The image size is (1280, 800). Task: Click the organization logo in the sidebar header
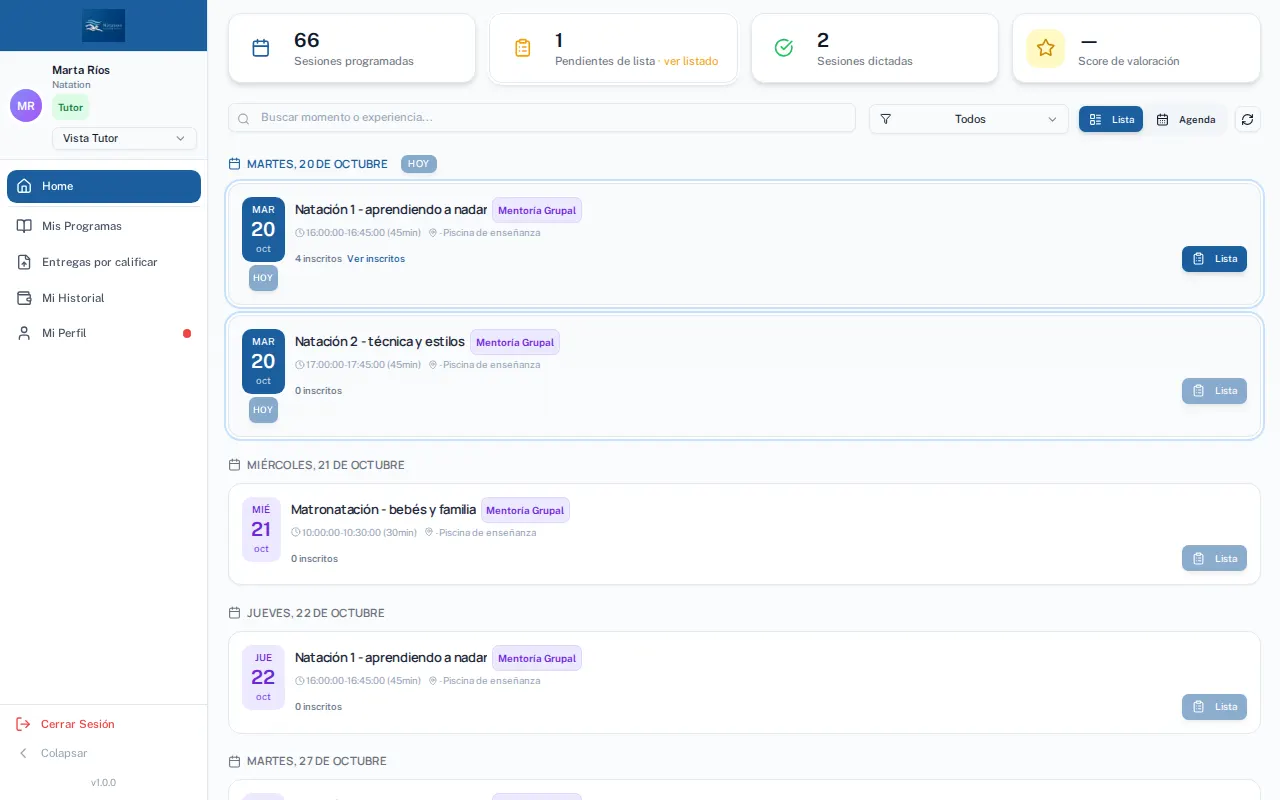pos(104,25)
